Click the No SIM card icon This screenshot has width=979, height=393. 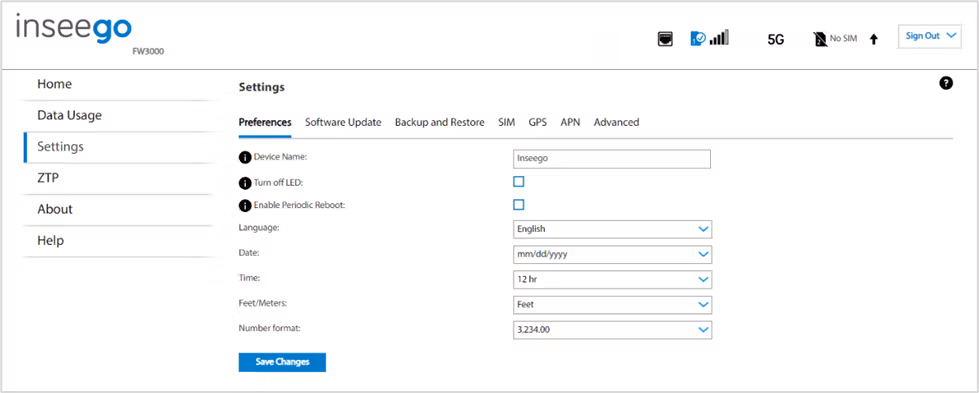pyautogui.click(x=820, y=39)
